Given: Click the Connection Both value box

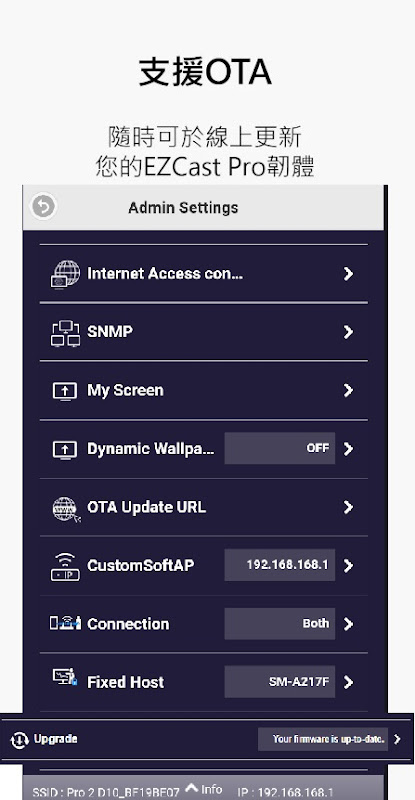Looking at the screenshot, I should click(x=280, y=623).
